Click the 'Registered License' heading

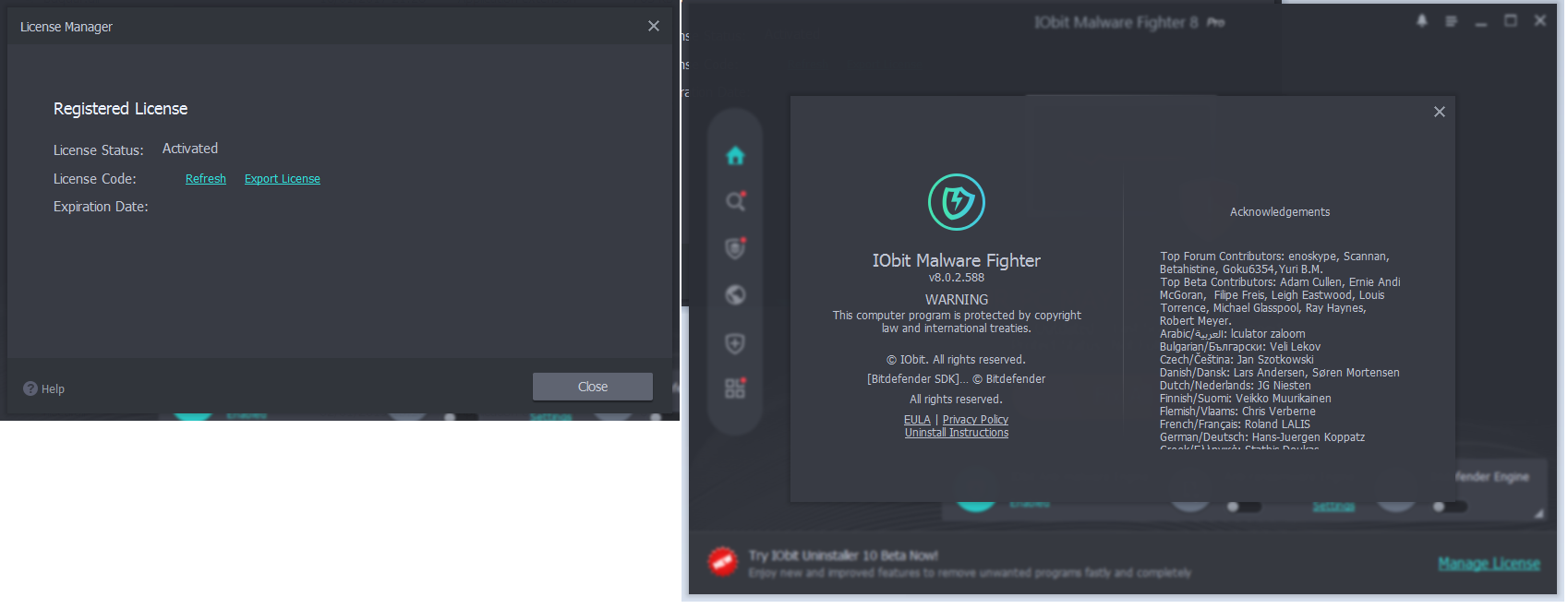[x=120, y=109]
